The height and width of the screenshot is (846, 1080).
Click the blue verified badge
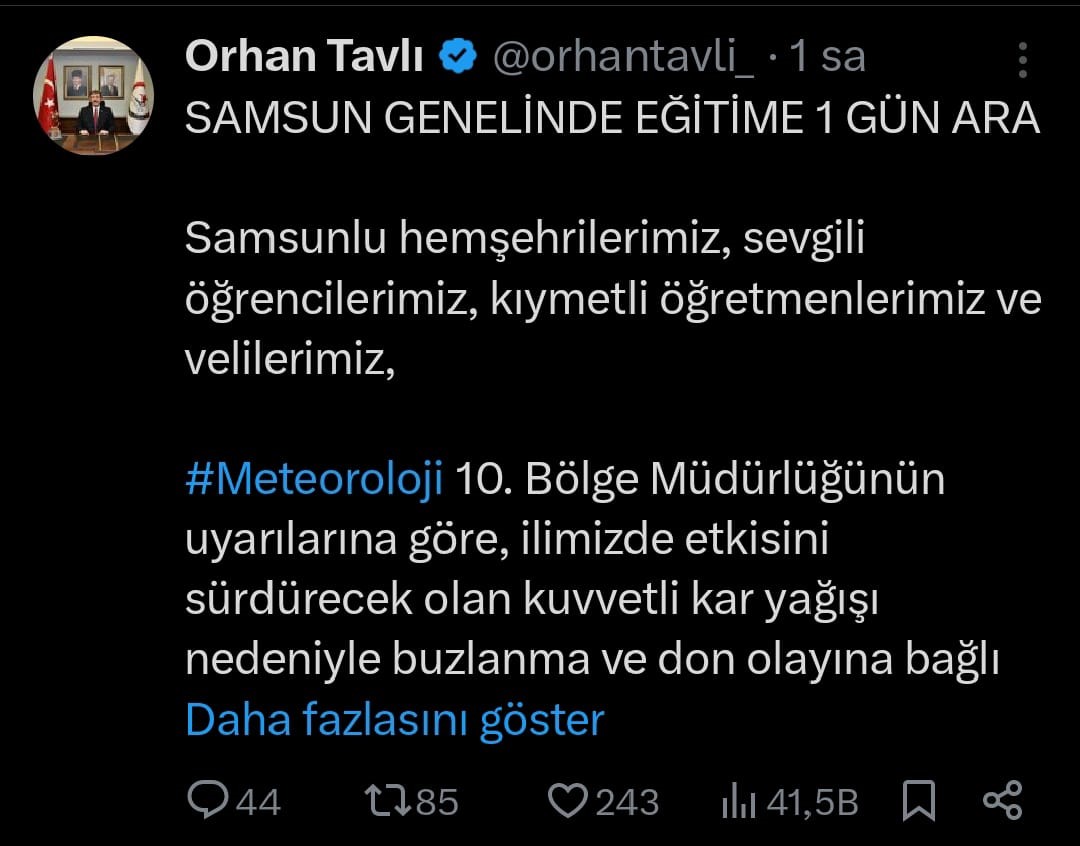click(x=459, y=57)
